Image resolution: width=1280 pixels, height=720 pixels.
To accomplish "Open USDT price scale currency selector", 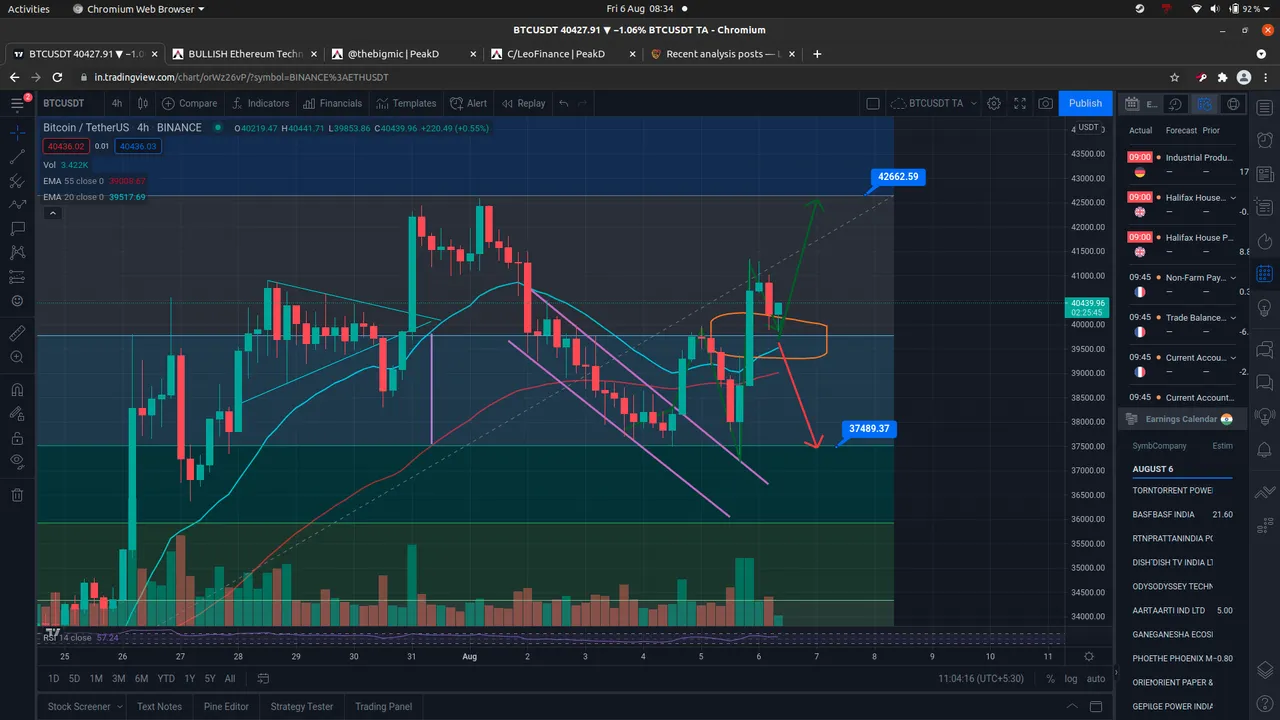I will click(1088, 127).
